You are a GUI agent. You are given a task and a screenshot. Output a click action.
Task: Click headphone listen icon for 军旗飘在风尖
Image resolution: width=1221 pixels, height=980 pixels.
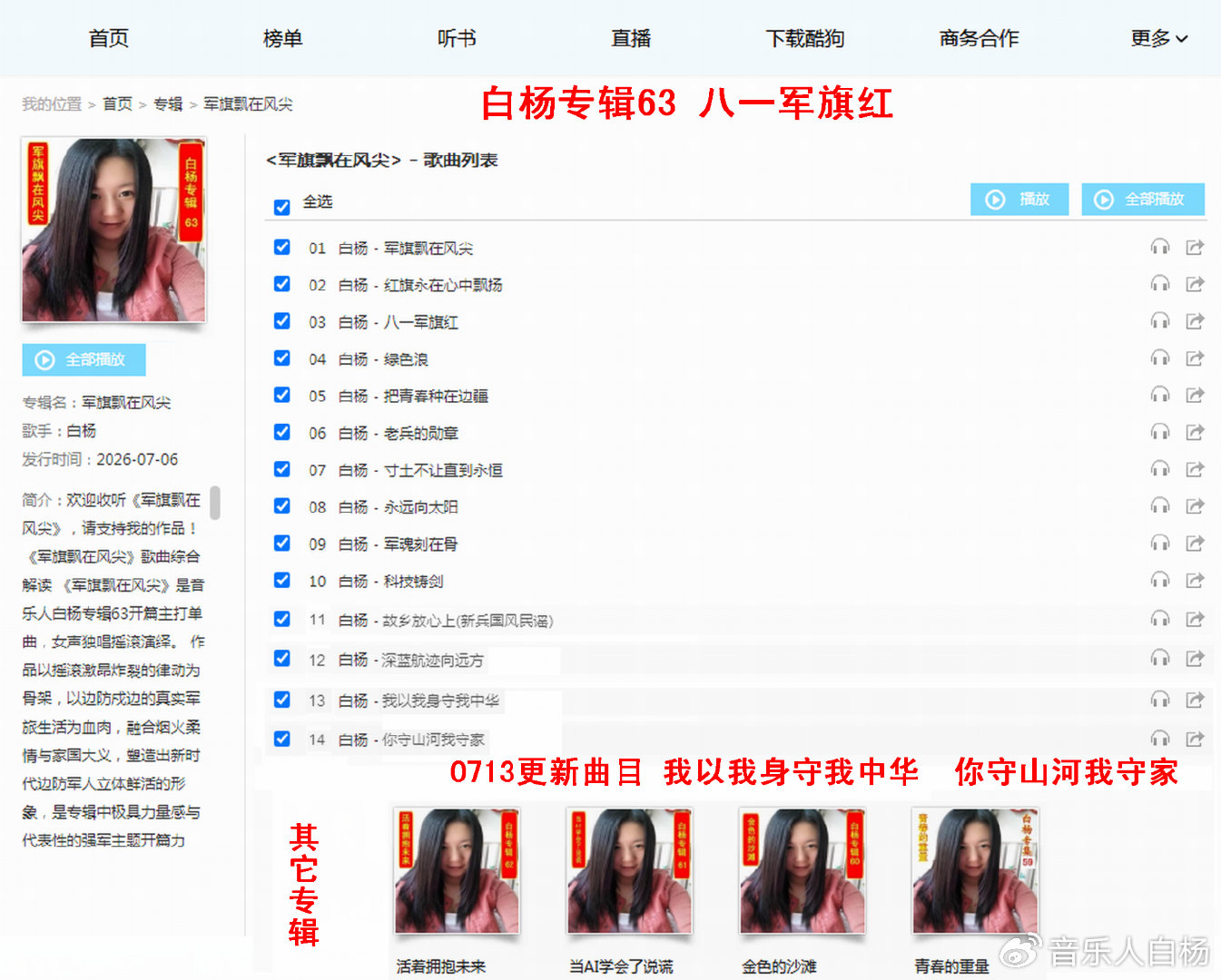tap(1160, 247)
